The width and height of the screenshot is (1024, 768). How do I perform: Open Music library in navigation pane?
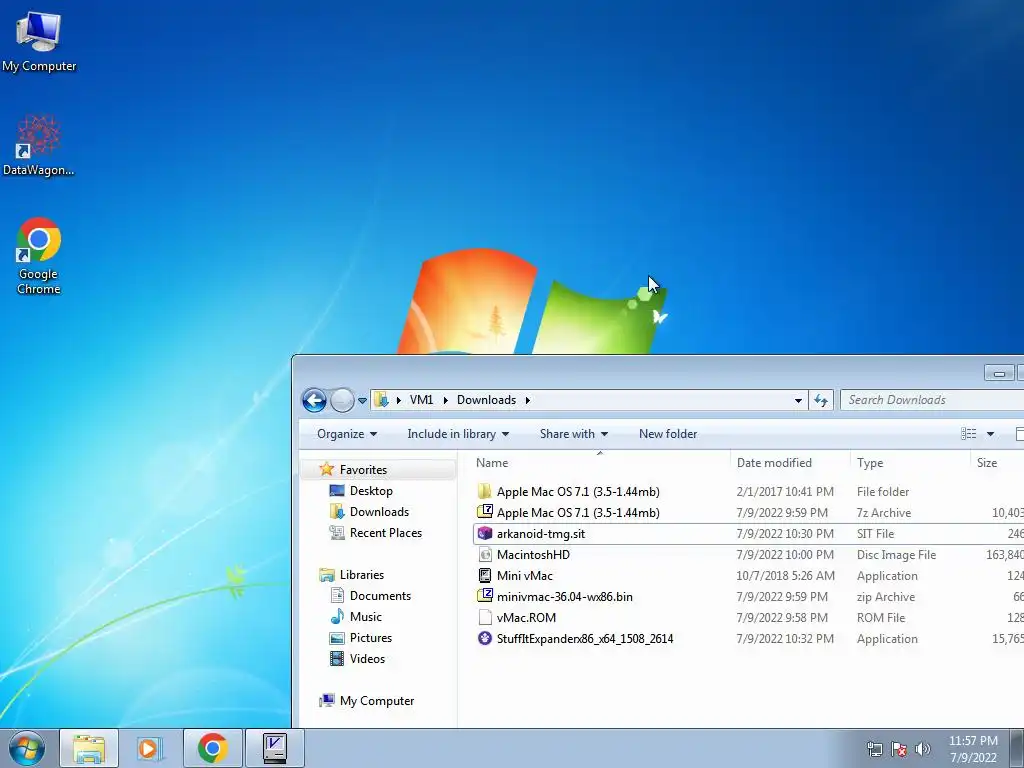(x=365, y=616)
